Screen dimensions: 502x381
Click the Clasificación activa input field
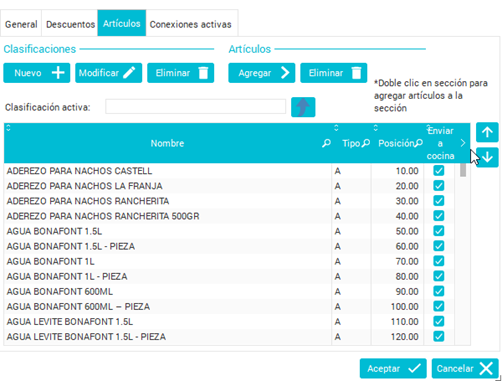[x=195, y=107]
